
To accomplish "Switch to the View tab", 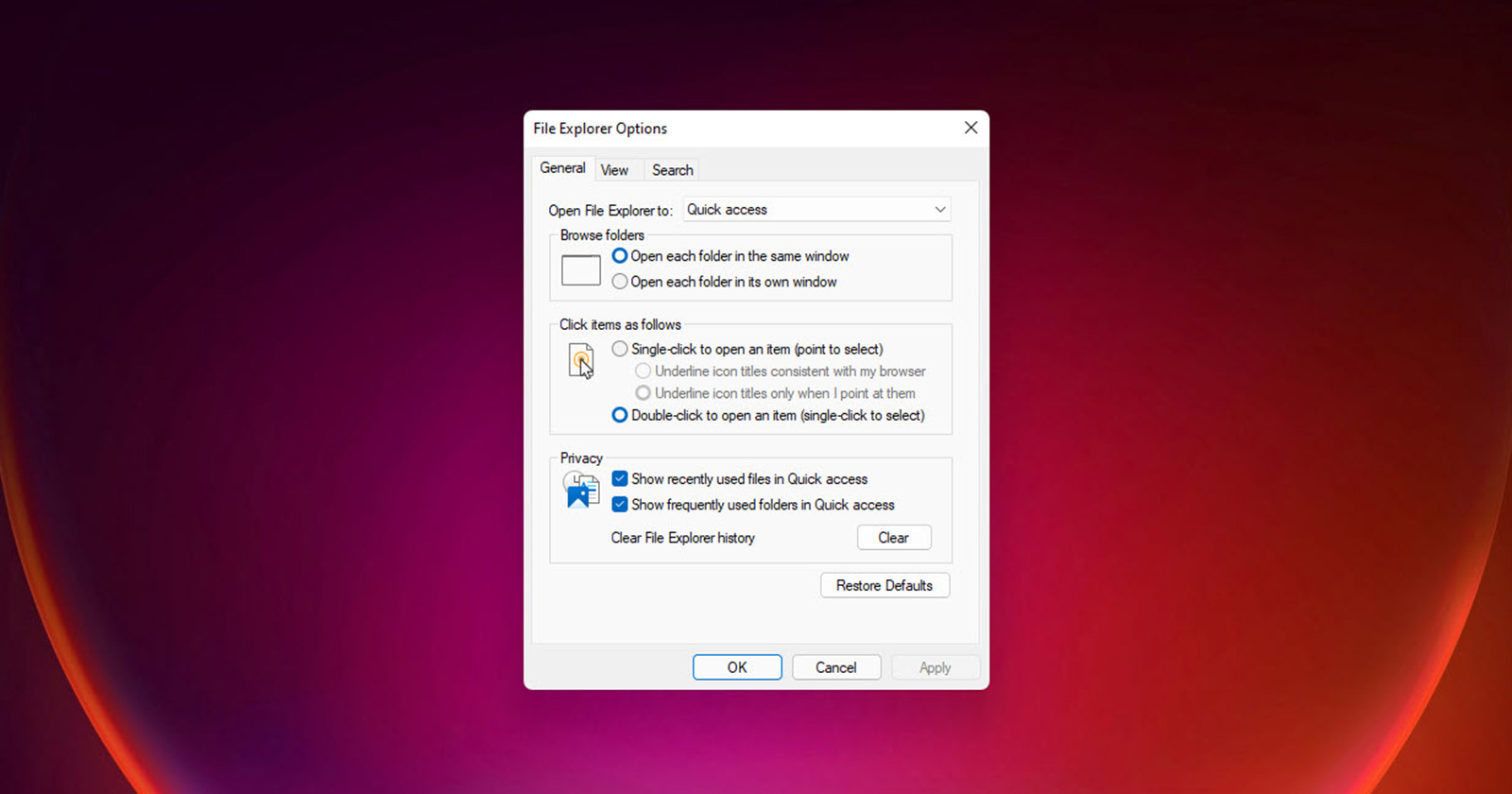I will tap(614, 170).
